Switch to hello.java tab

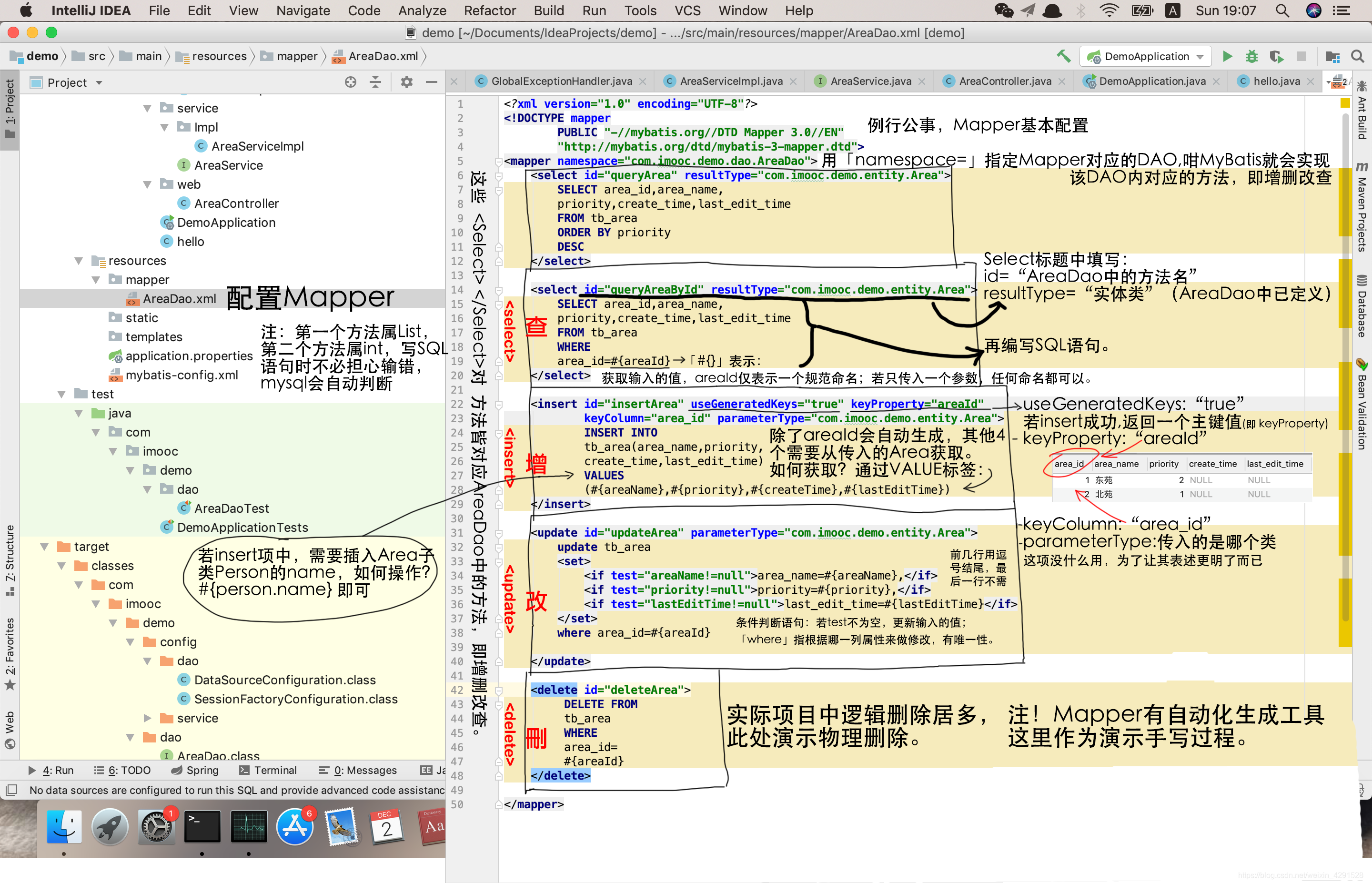coord(1276,81)
